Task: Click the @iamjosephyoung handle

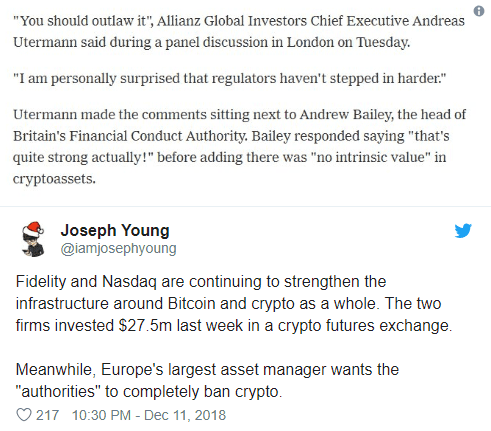Action: [118, 249]
